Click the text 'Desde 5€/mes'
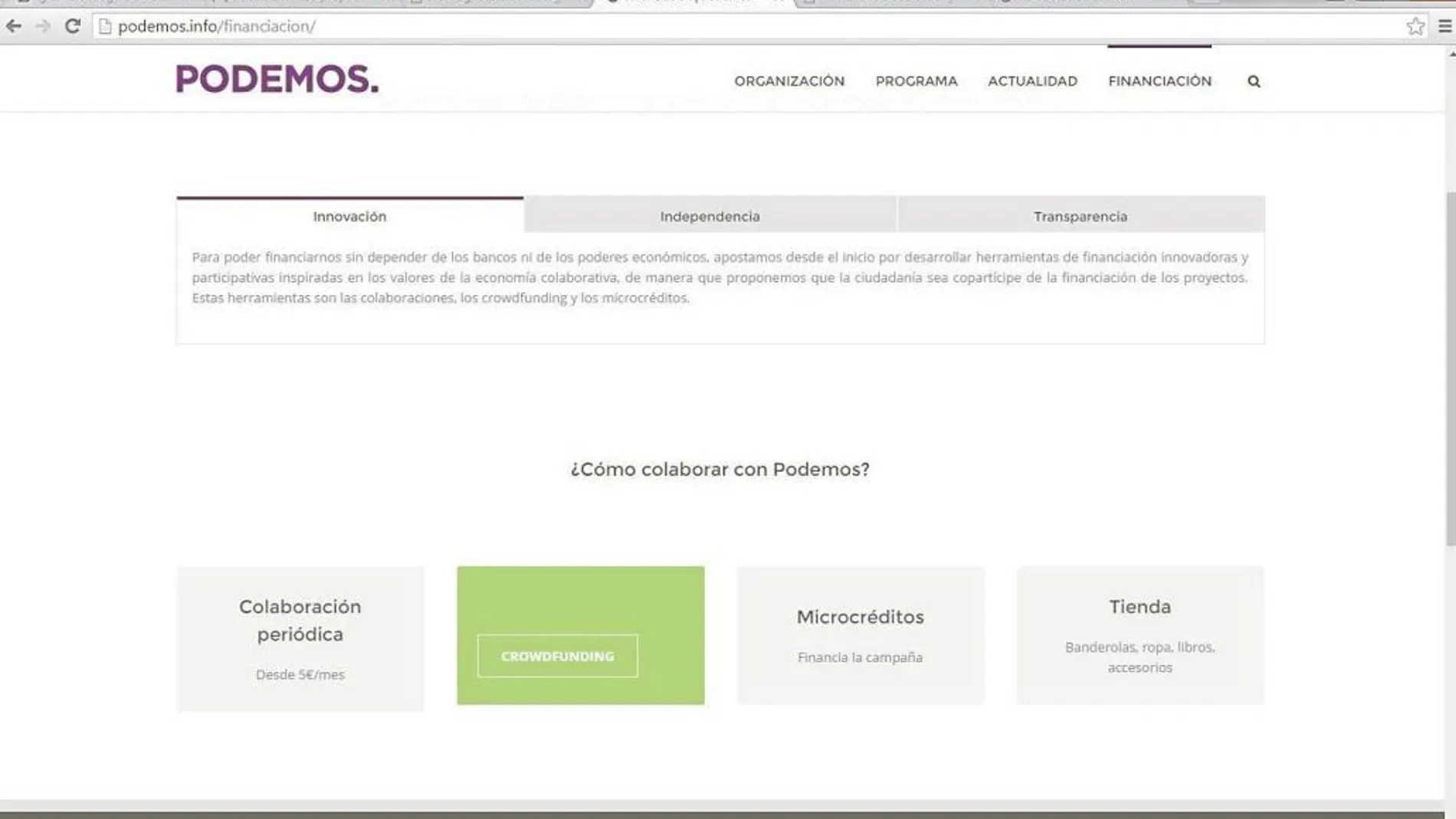Viewport: 1456px width, 819px height. click(x=300, y=674)
